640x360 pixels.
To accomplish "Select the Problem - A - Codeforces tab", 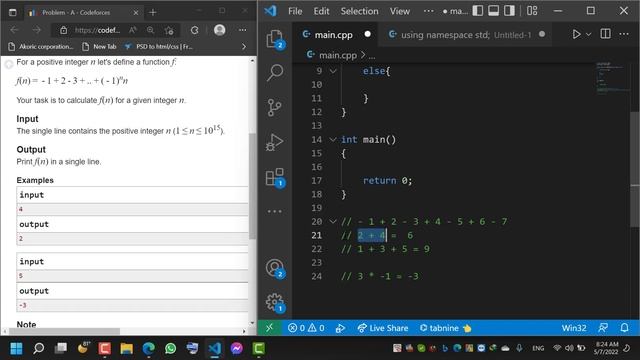I will (84, 13).
